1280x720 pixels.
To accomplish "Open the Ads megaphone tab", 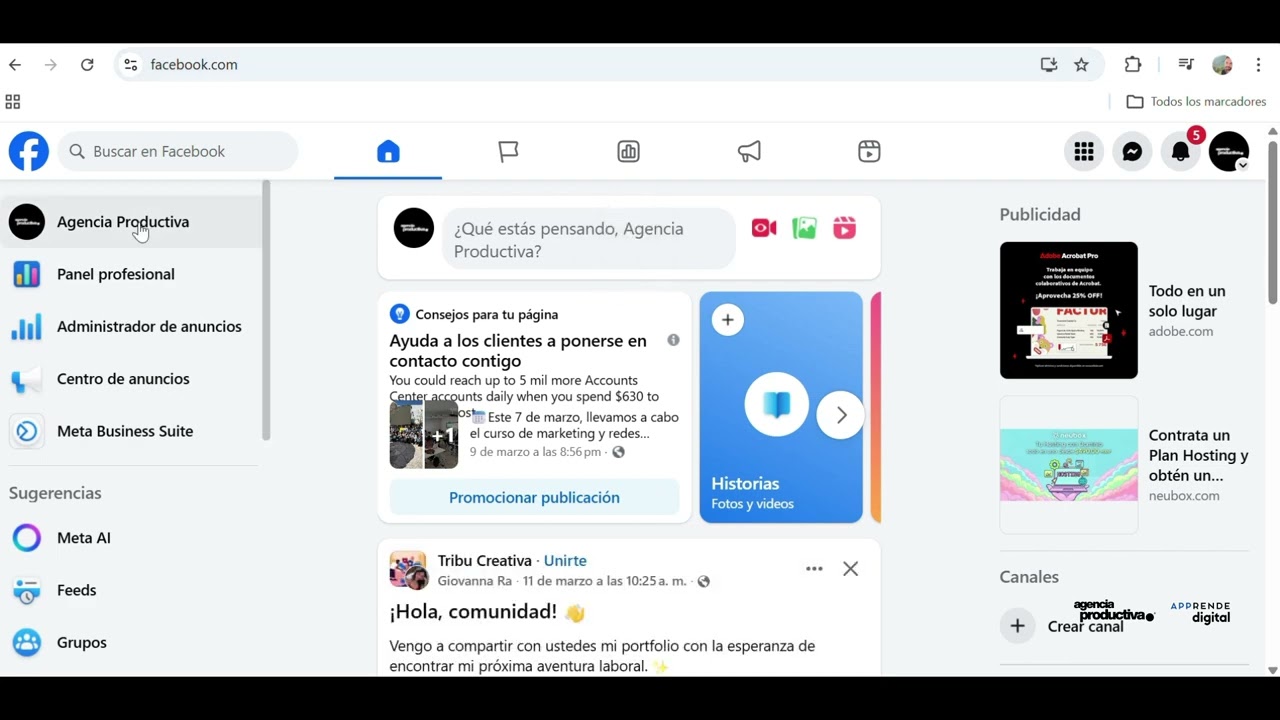I will [749, 152].
